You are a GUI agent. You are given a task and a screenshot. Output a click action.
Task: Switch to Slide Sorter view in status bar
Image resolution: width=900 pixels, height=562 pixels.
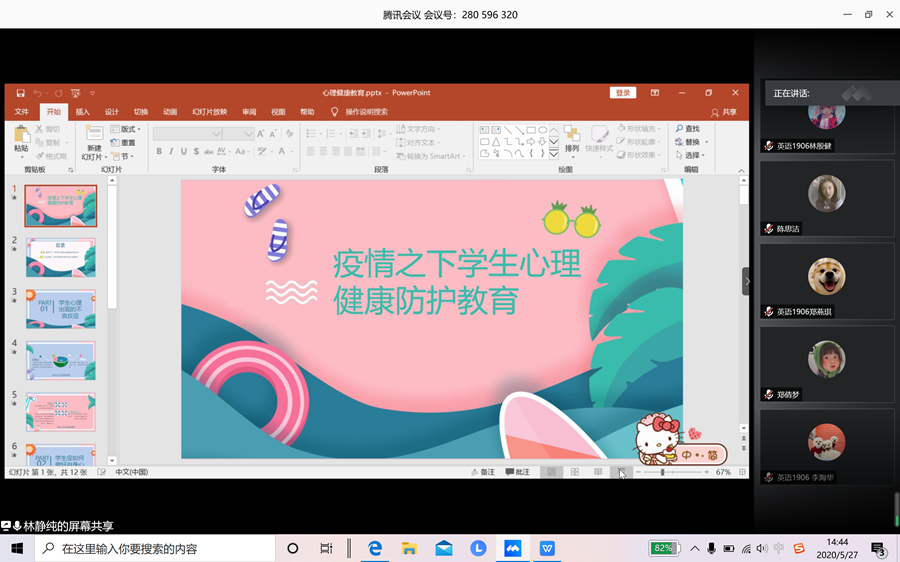(x=575, y=472)
